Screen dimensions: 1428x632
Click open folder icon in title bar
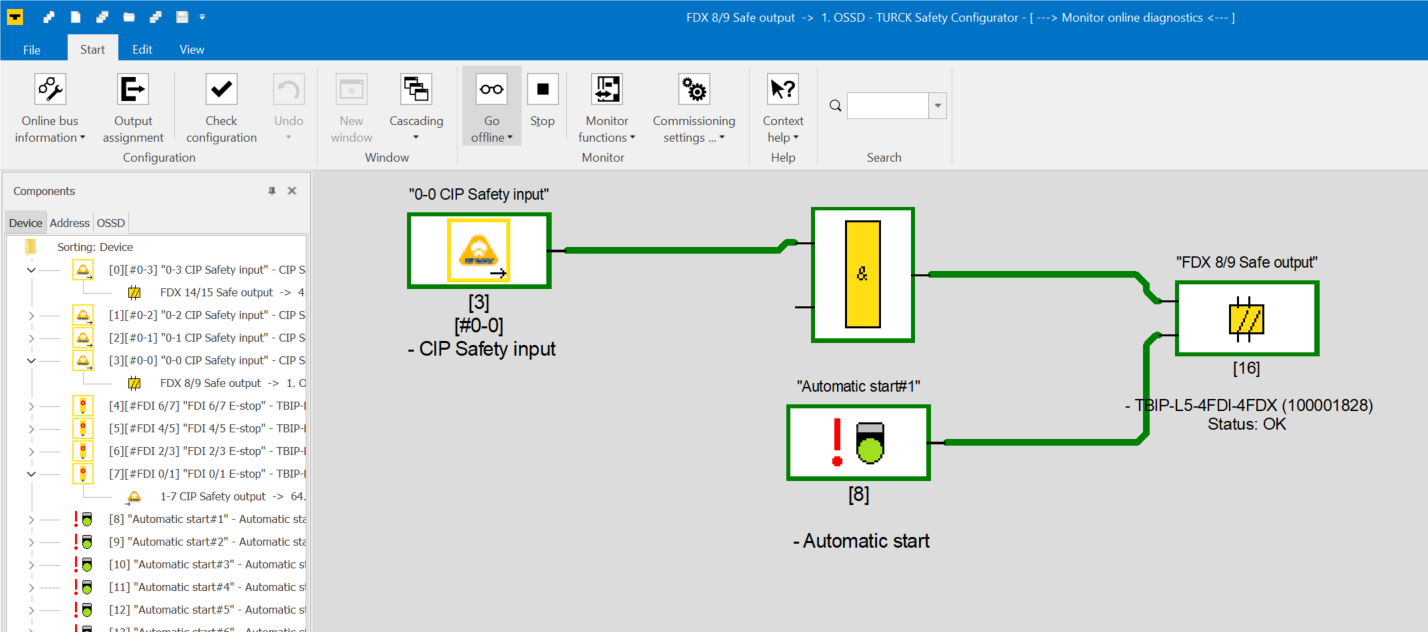point(129,17)
